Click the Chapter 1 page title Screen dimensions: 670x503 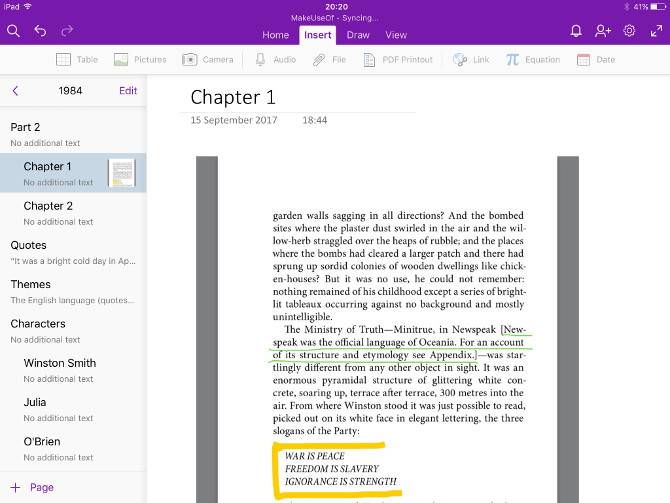point(233,97)
